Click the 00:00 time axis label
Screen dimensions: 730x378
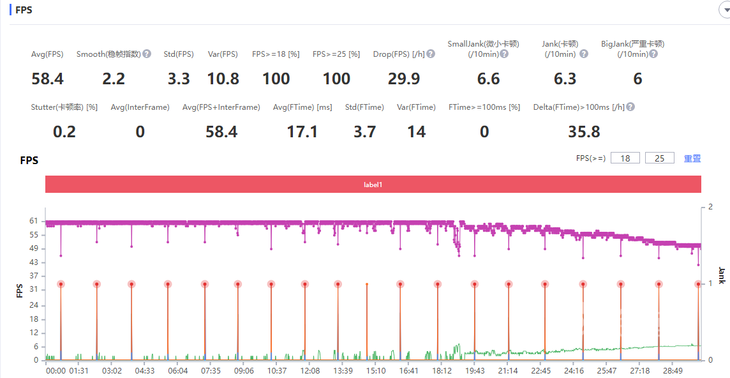(x=56, y=371)
